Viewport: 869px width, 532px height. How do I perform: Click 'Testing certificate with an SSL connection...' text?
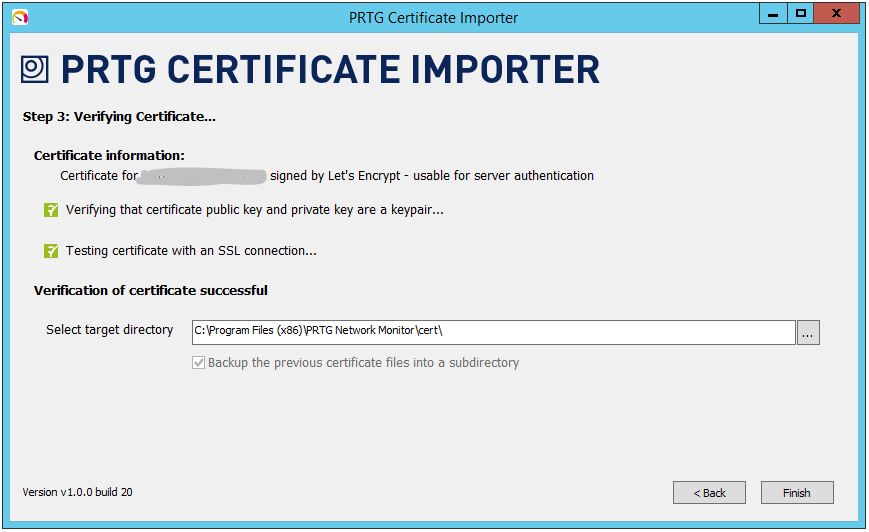point(191,251)
